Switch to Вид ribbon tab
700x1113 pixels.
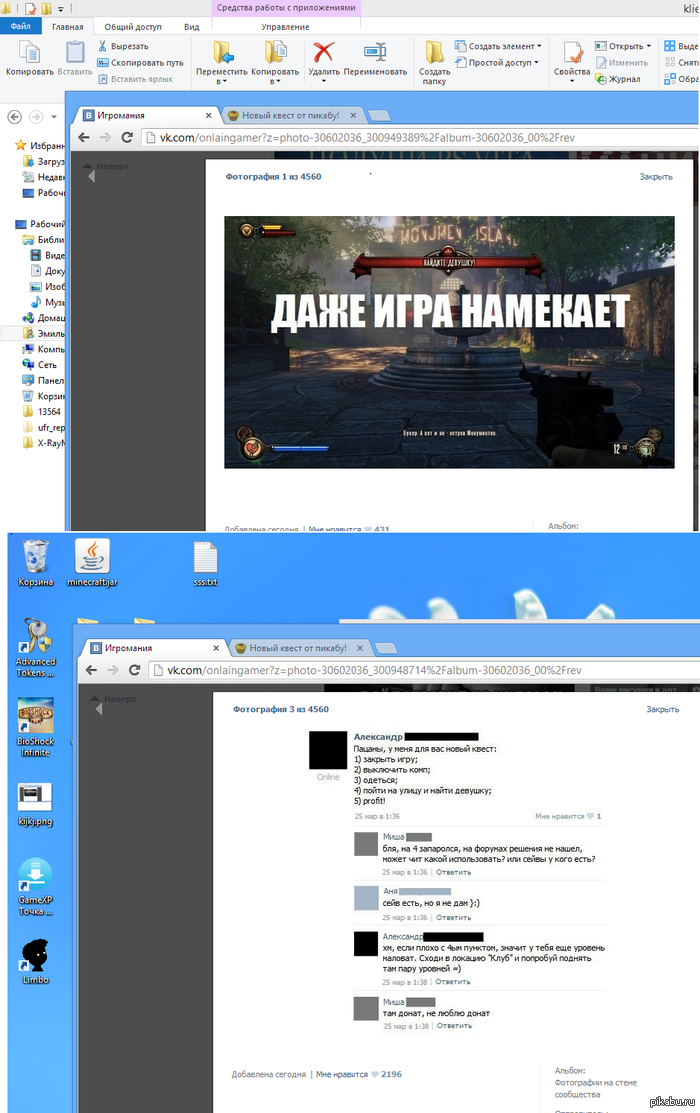coord(192,27)
